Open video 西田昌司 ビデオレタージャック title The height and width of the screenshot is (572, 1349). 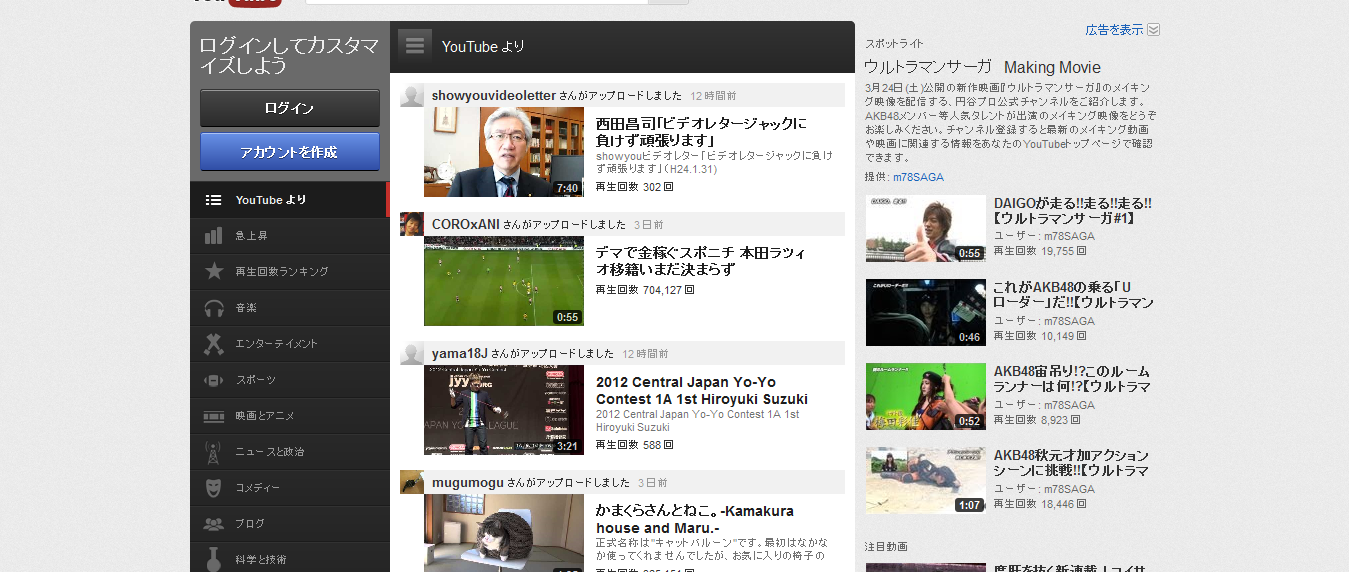point(701,132)
